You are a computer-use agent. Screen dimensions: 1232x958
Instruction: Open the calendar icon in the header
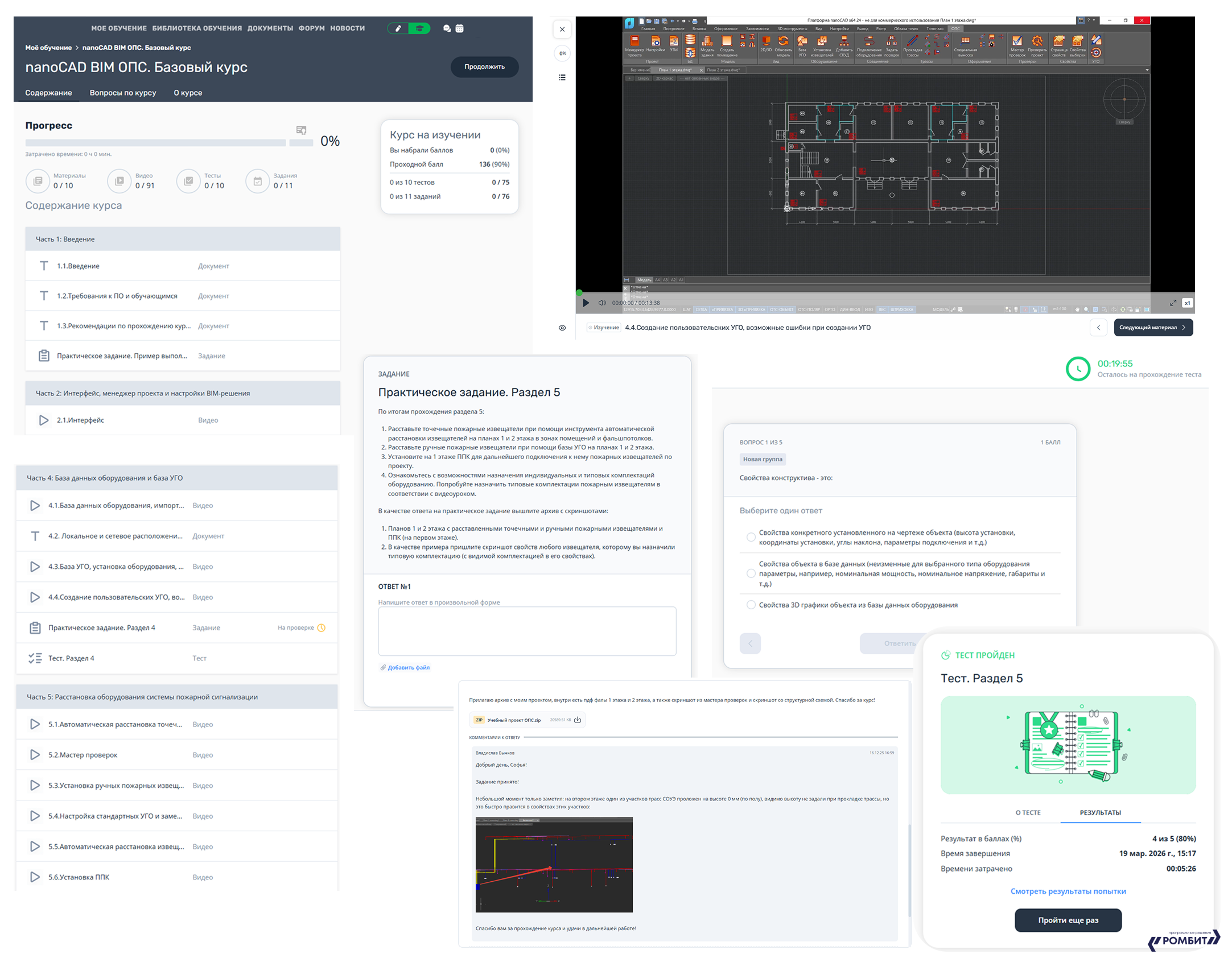point(459,28)
